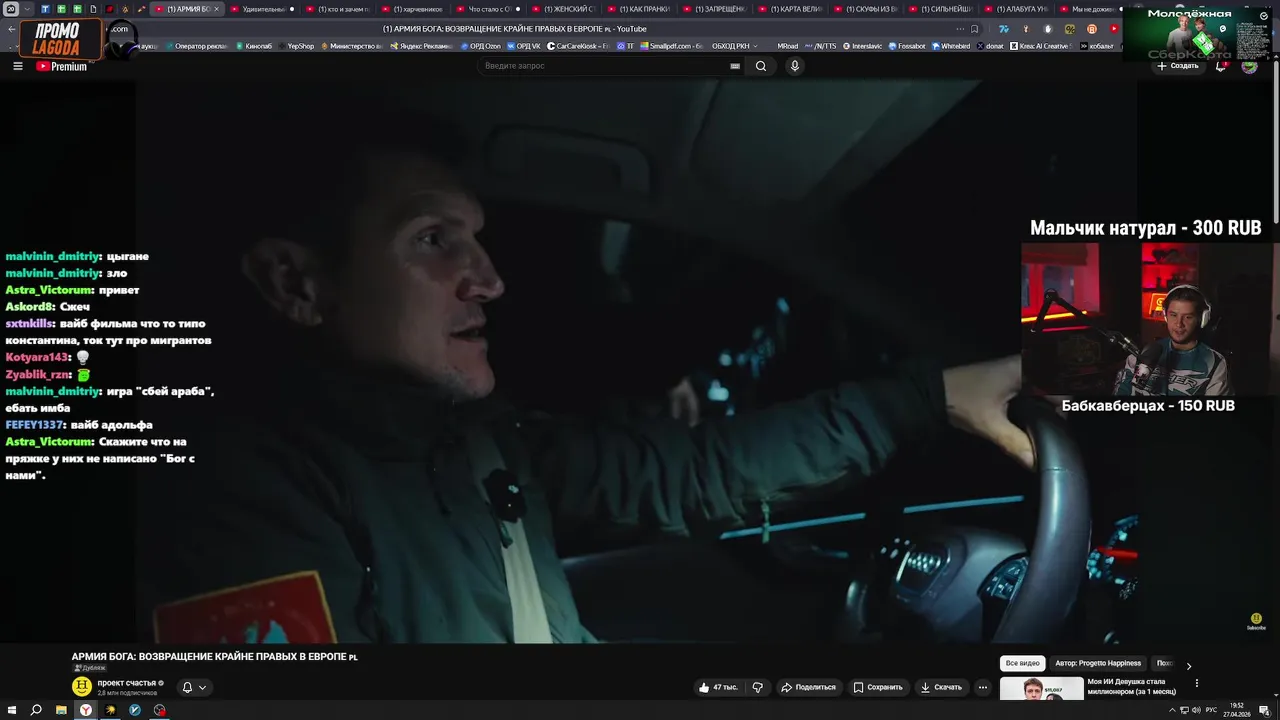Screen dimensions: 1280x720
Task: Open the проект счастья channel name link
Action: click(126, 683)
